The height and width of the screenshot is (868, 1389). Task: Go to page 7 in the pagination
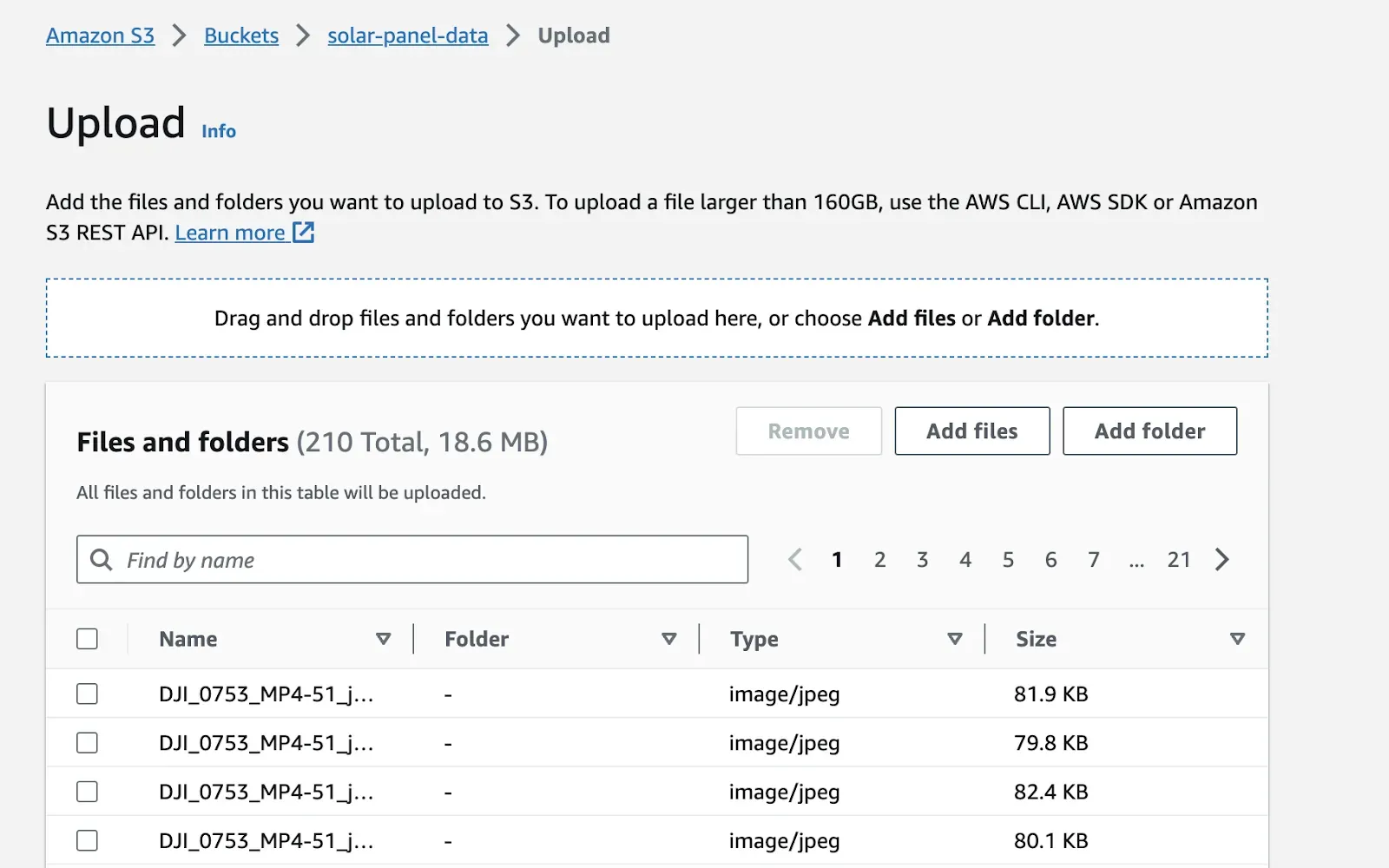click(1094, 560)
